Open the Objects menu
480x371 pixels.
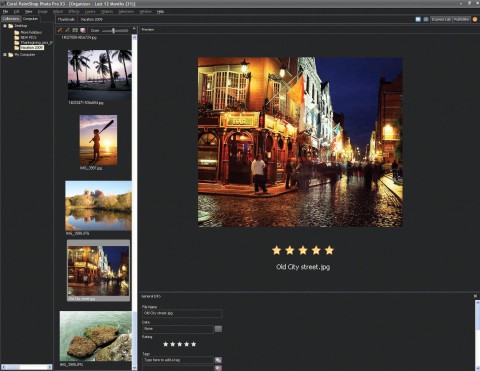click(x=107, y=12)
